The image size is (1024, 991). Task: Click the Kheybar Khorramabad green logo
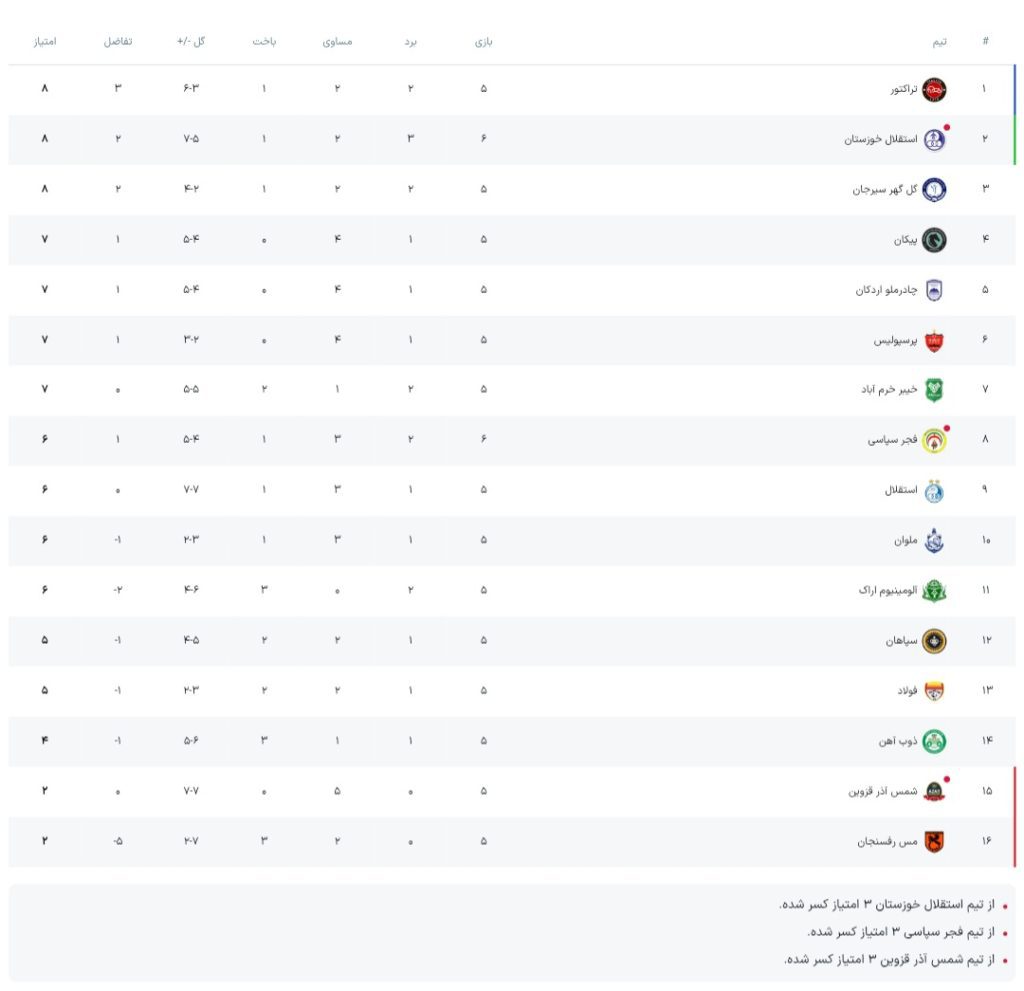click(933, 390)
